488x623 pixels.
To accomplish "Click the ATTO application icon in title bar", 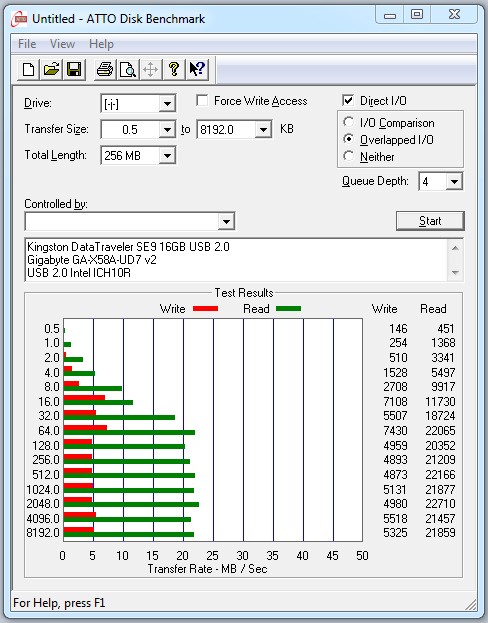I will tap(19, 19).
